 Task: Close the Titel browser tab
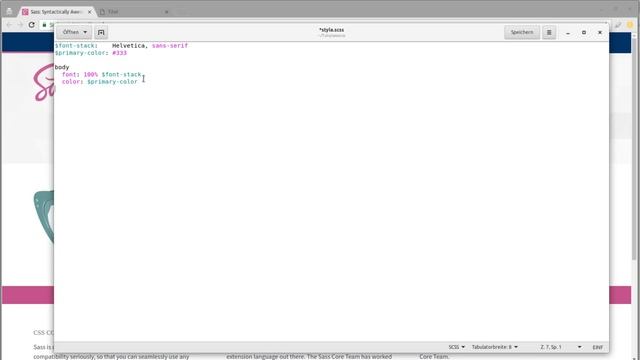tap(166, 12)
